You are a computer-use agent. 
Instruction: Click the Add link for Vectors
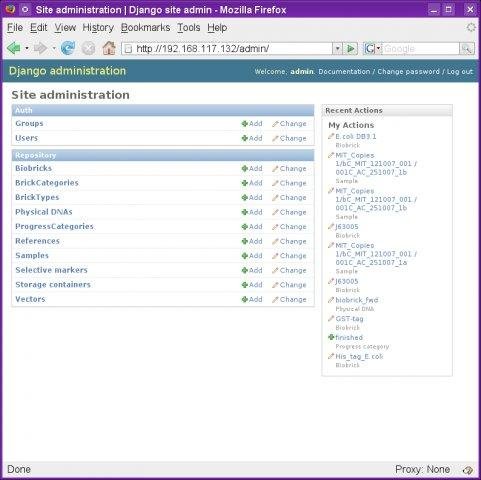coord(256,300)
